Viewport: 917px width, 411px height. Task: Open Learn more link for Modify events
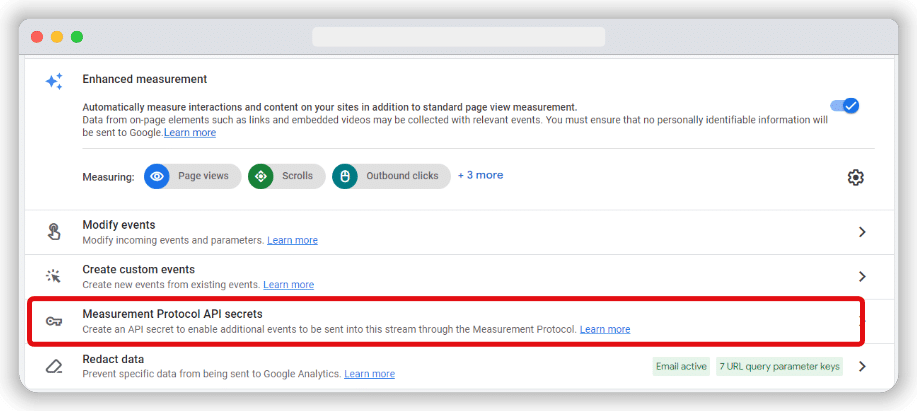292,240
